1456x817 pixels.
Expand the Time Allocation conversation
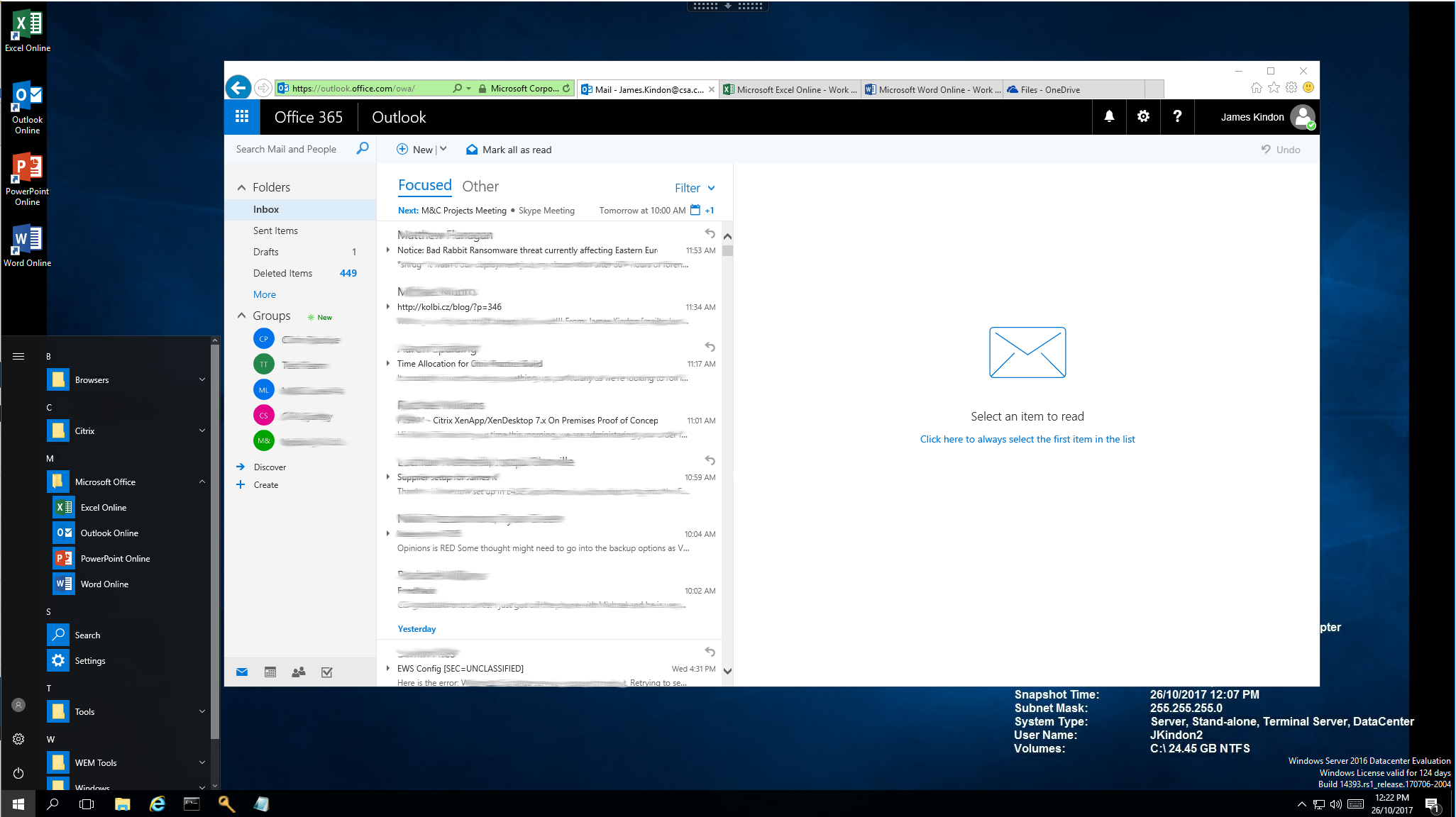click(387, 363)
